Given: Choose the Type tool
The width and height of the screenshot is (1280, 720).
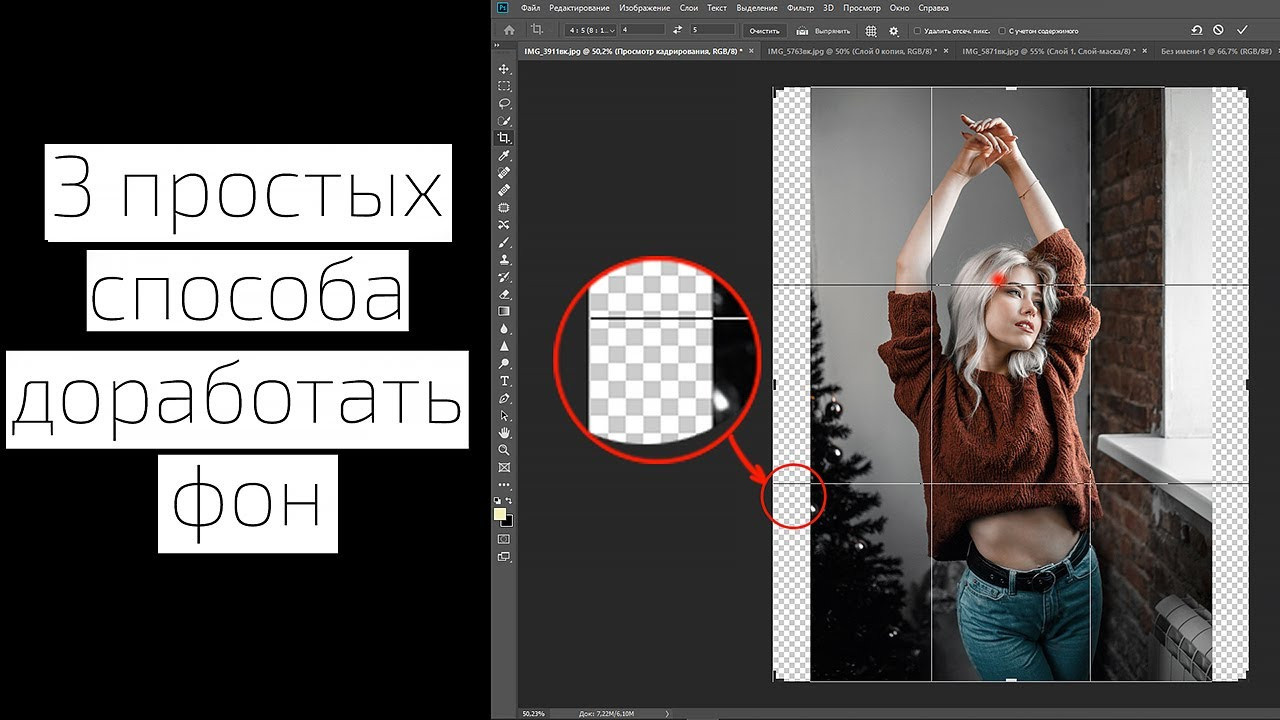Looking at the screenshot, I should [505, 381].
